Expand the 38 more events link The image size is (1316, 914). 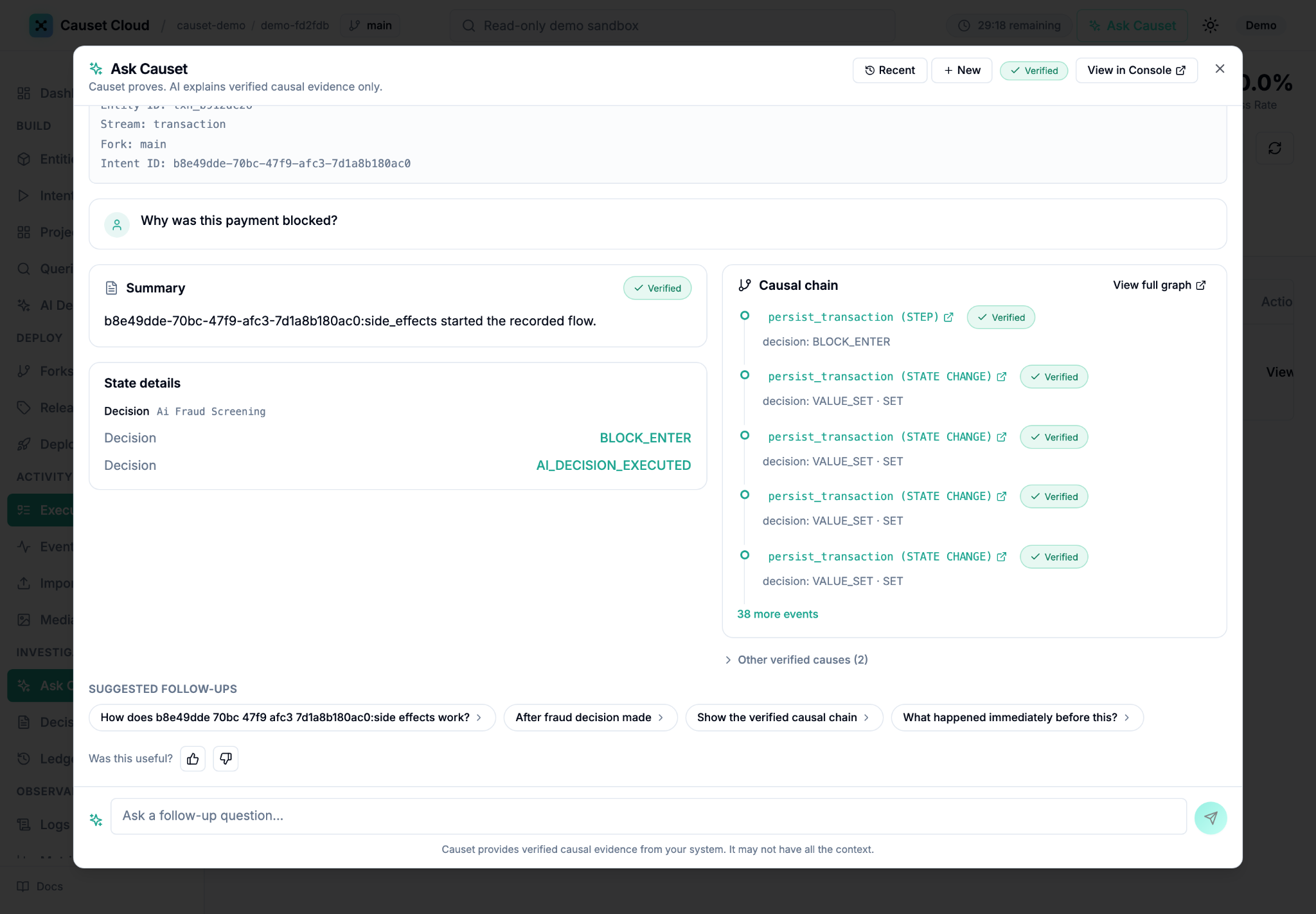coord(778,614)
